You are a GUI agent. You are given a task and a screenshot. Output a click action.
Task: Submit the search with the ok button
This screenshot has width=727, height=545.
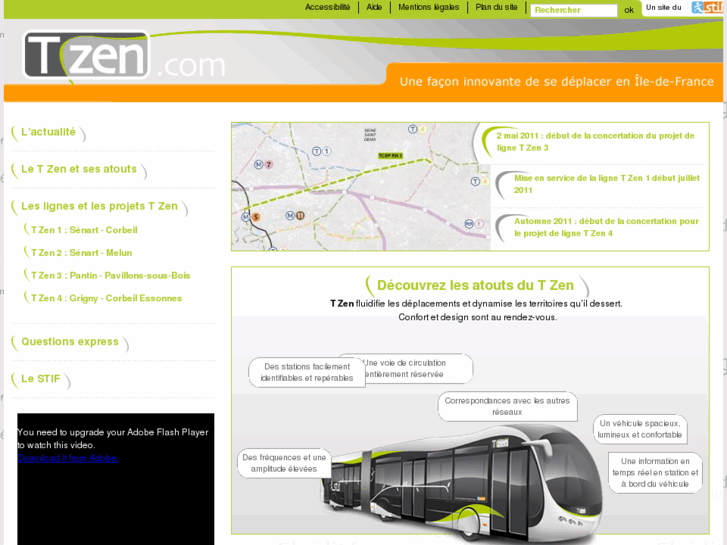point(629,10)
